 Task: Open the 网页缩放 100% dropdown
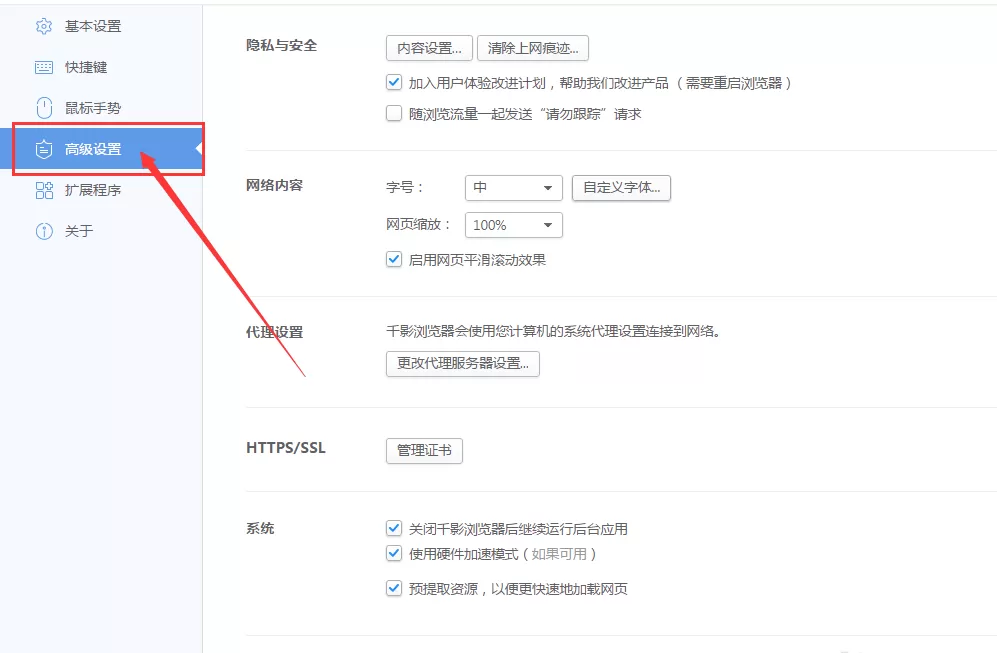point(514,225)
